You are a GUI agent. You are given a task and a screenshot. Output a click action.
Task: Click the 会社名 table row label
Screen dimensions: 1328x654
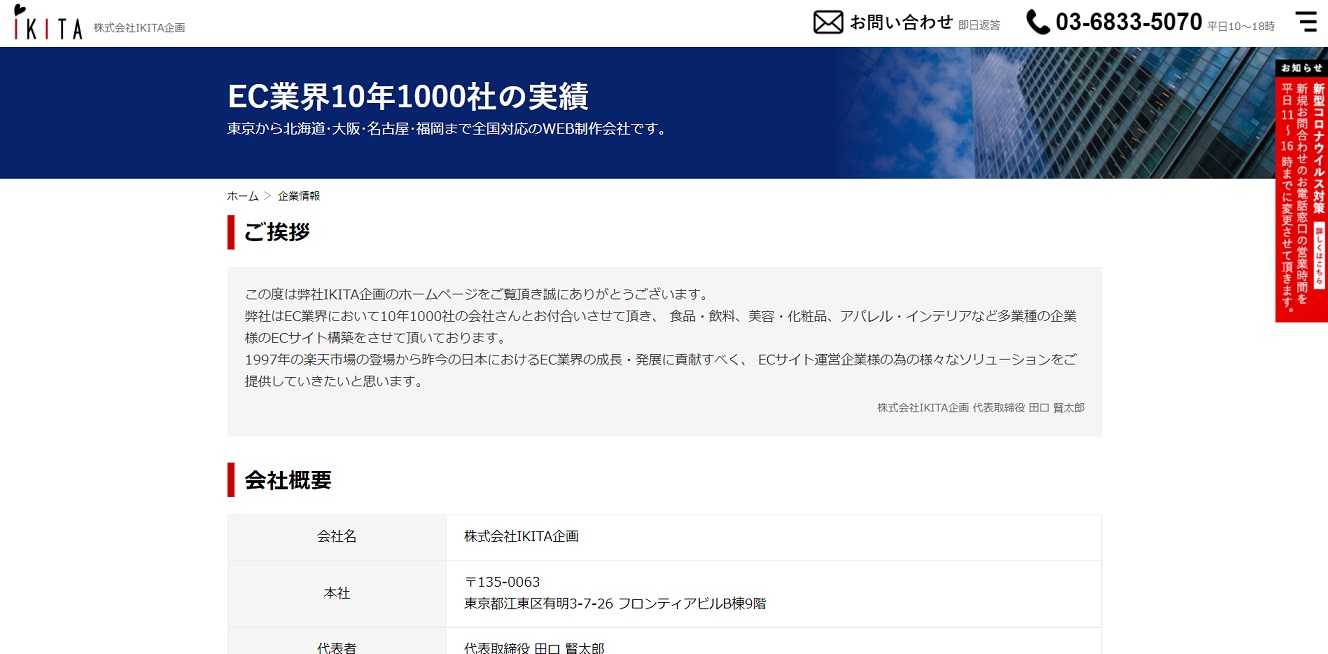pyautogui.click(x=337, y=537)
